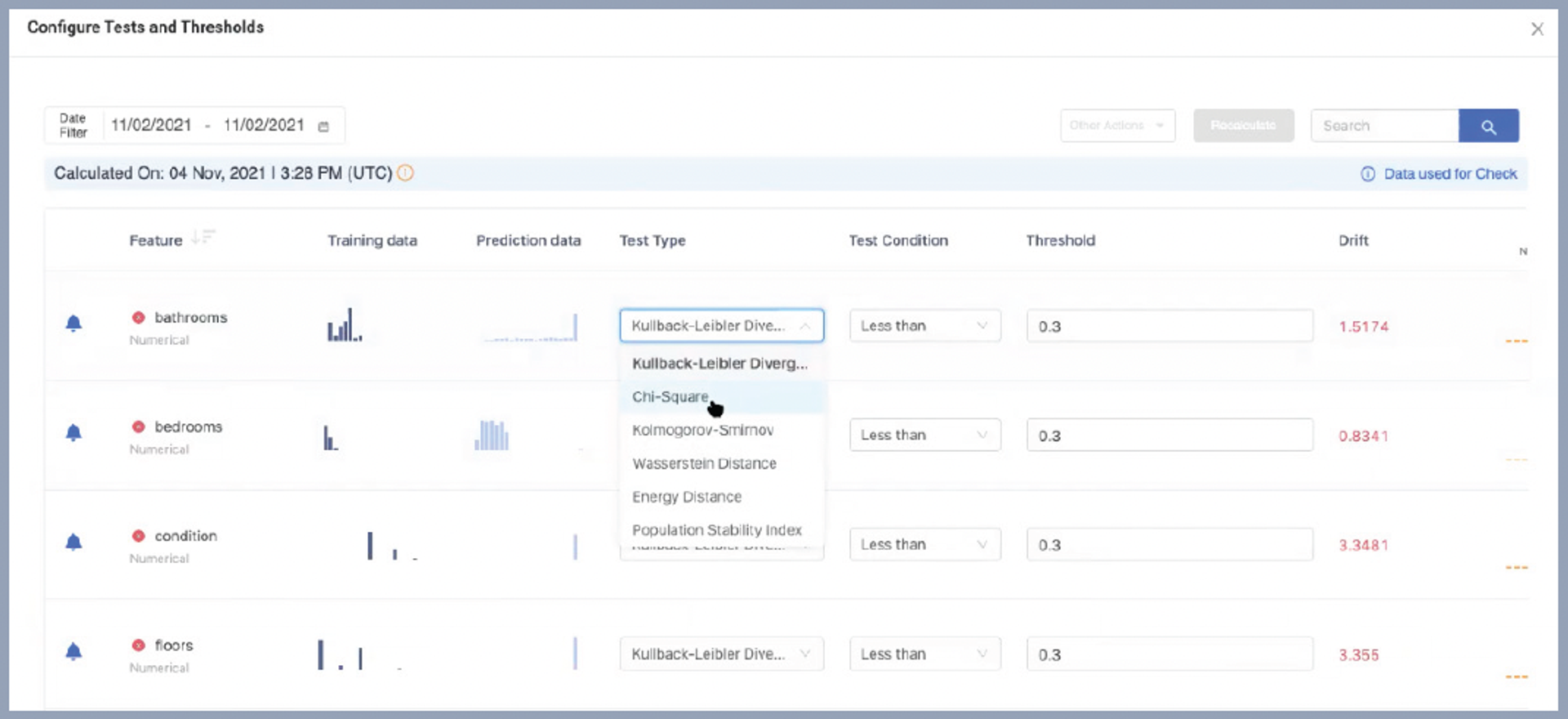Click the bathrooms training data histogram
The image size is (1568, 719).
(x=345, y=324)
